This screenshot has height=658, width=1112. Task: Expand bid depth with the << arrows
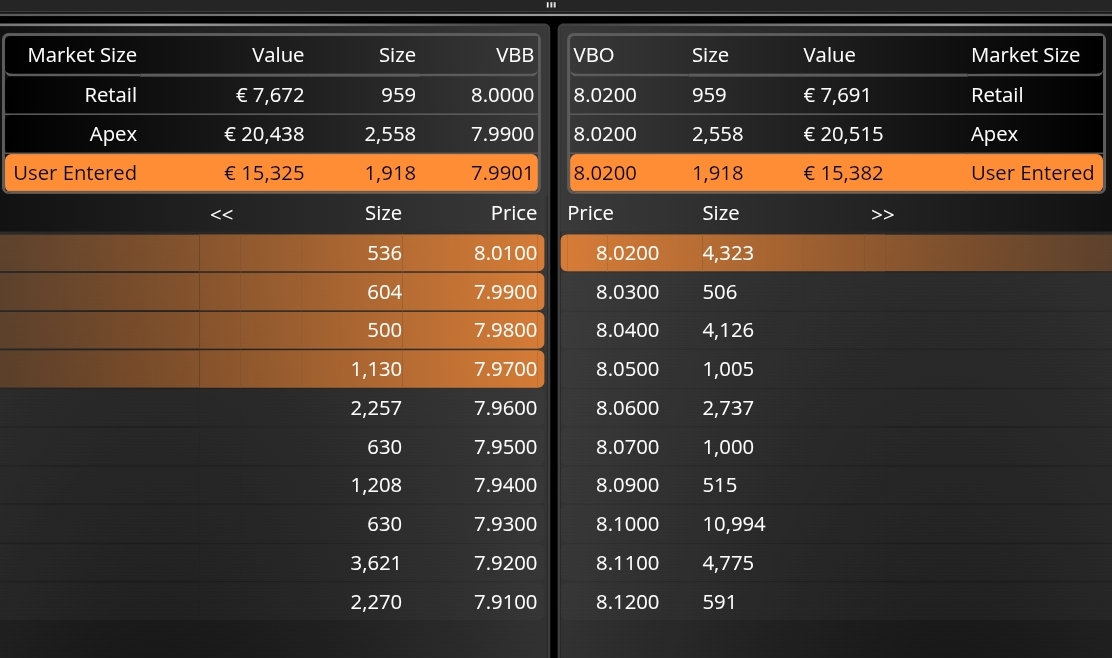point(222,214)
